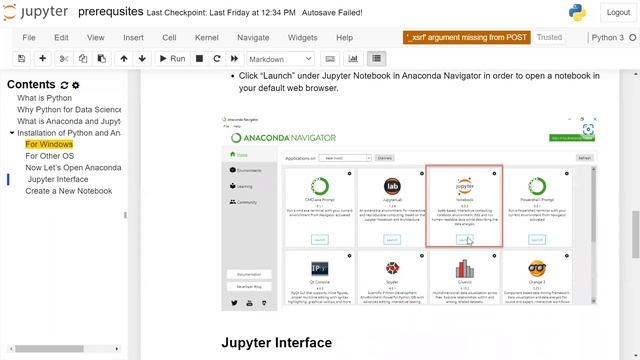Click the Python 3 kernel name
The height and width of the screenshot is (360, 640).
click(607, 38)
